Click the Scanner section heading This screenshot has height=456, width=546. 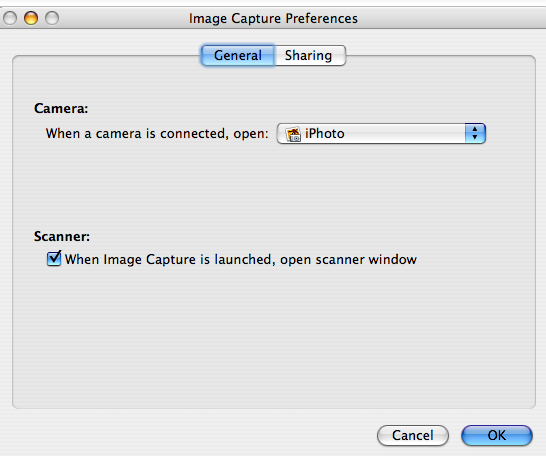(x=62, y=236)
